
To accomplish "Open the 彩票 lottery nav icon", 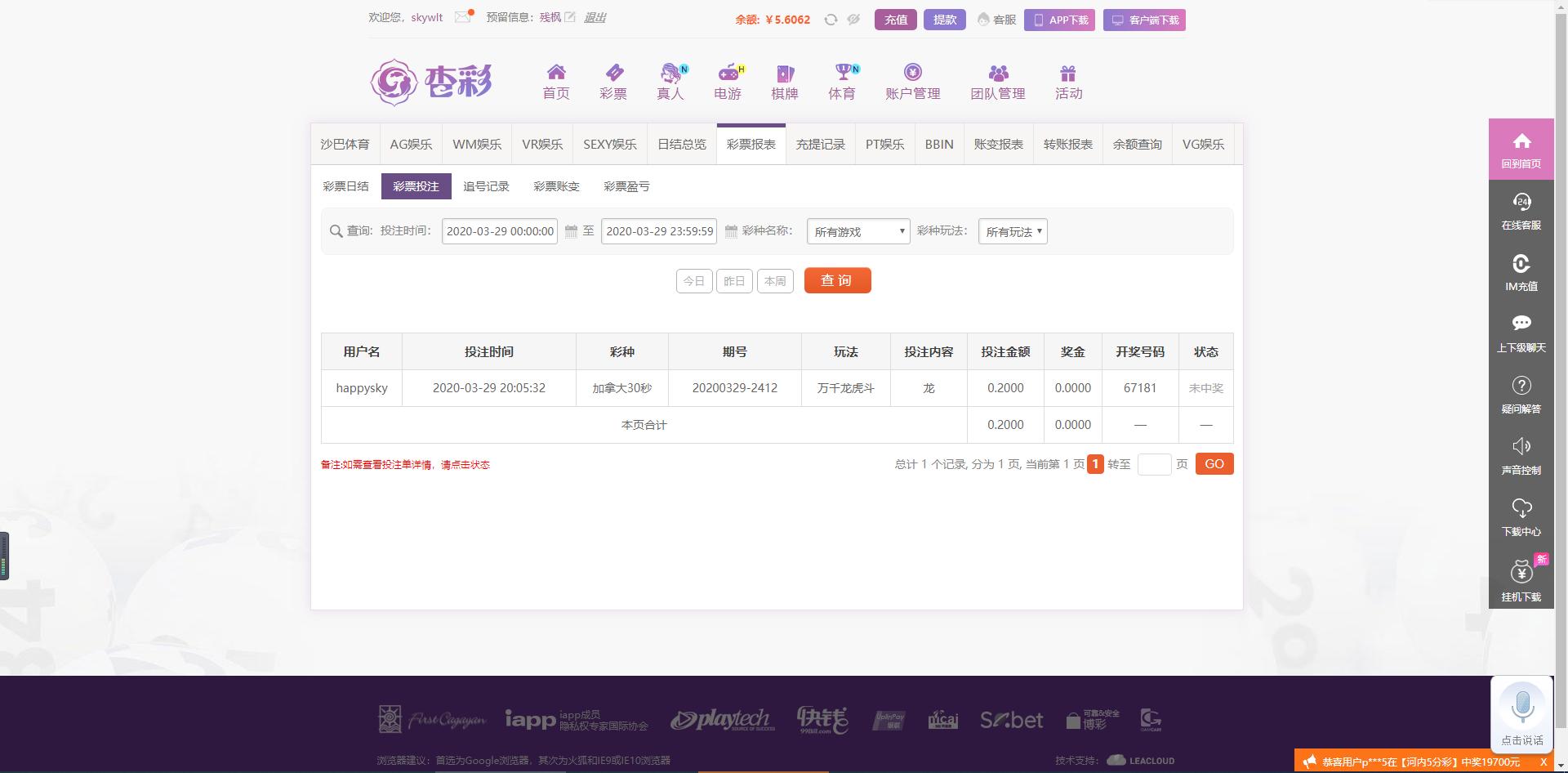I will pyautogui.click(x=613, y=74).
